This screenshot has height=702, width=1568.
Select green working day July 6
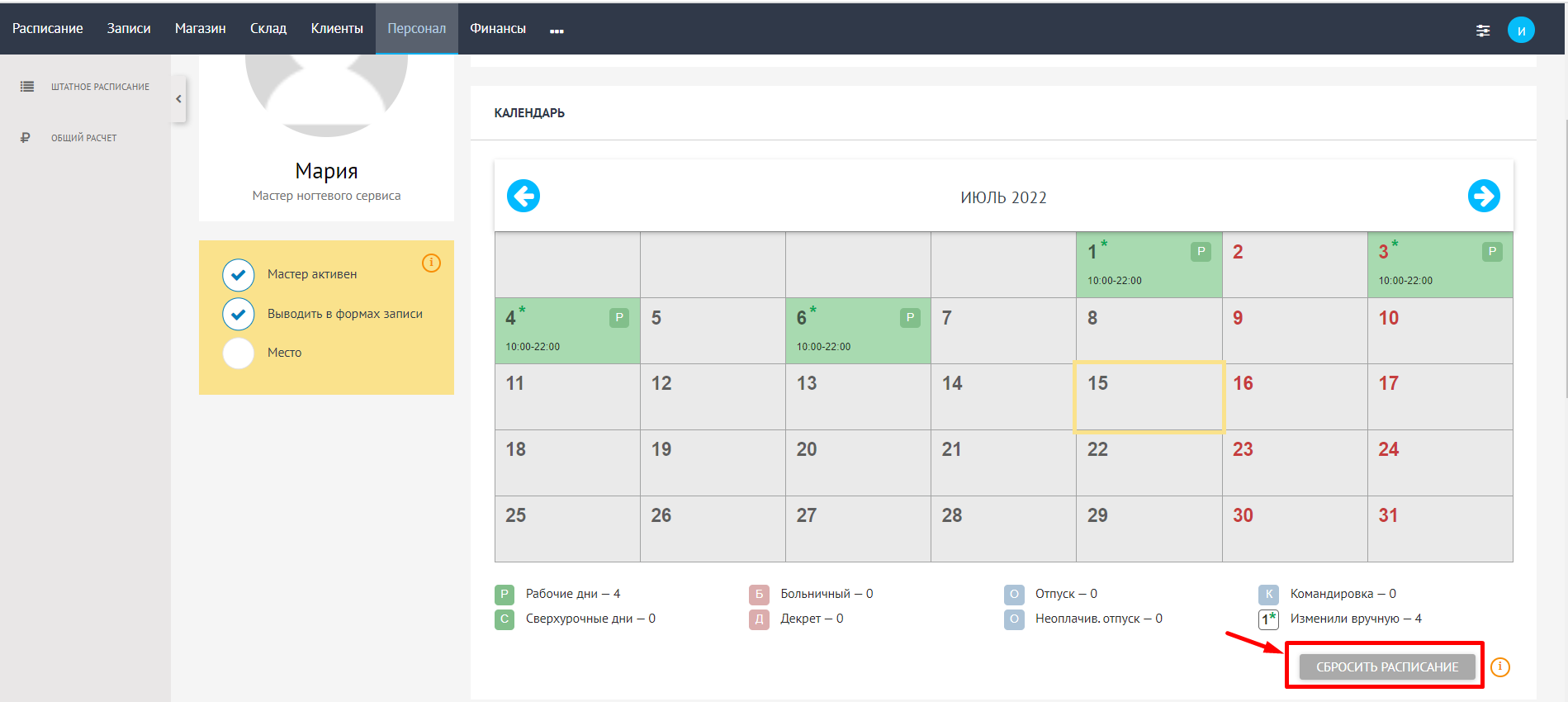coord(858,330)
